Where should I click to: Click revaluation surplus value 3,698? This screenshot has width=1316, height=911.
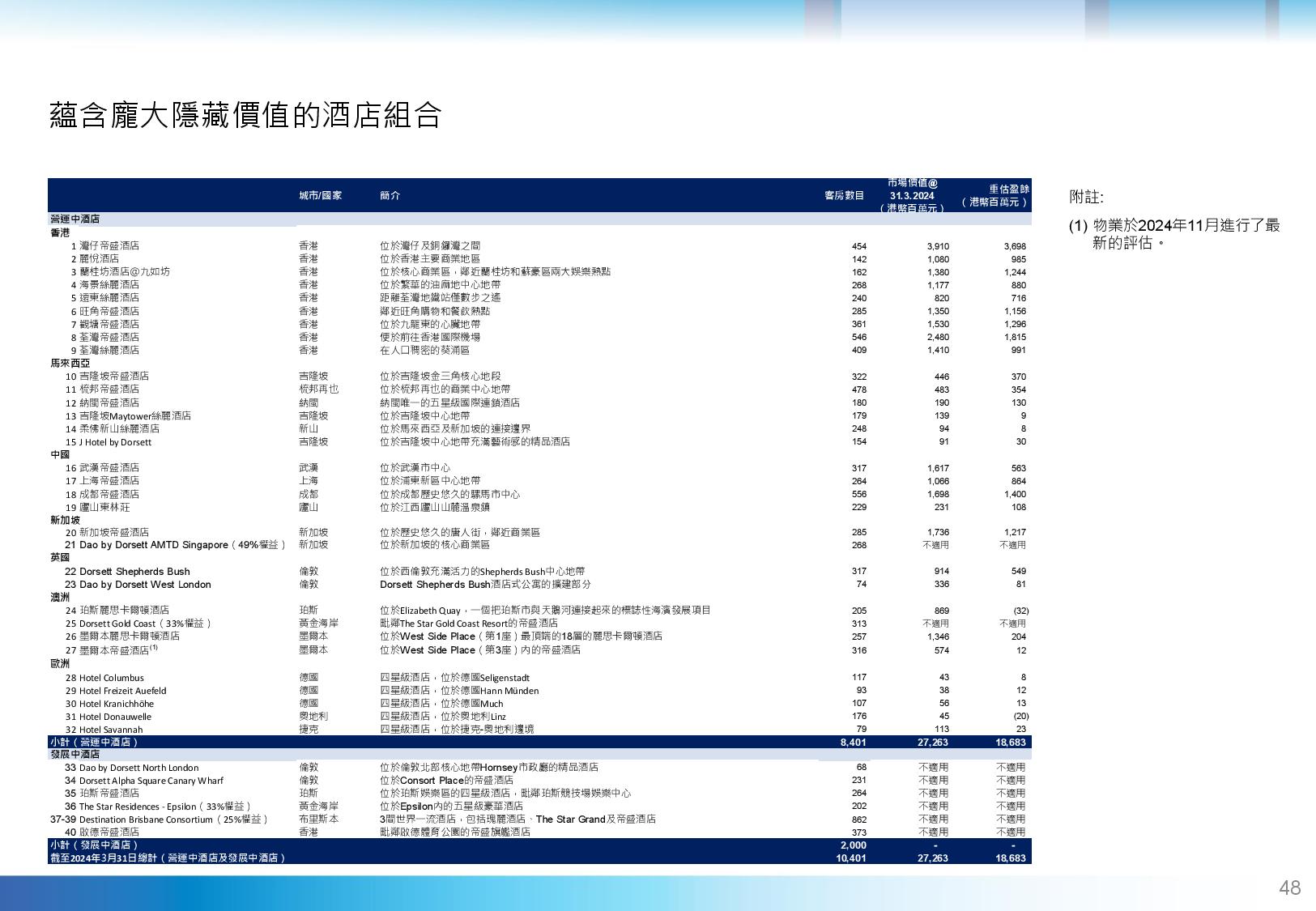1015,246
